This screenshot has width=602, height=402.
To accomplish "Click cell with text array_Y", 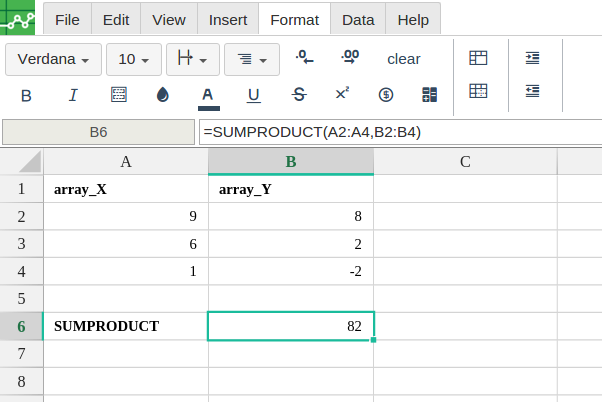I will tap(291, 189).
